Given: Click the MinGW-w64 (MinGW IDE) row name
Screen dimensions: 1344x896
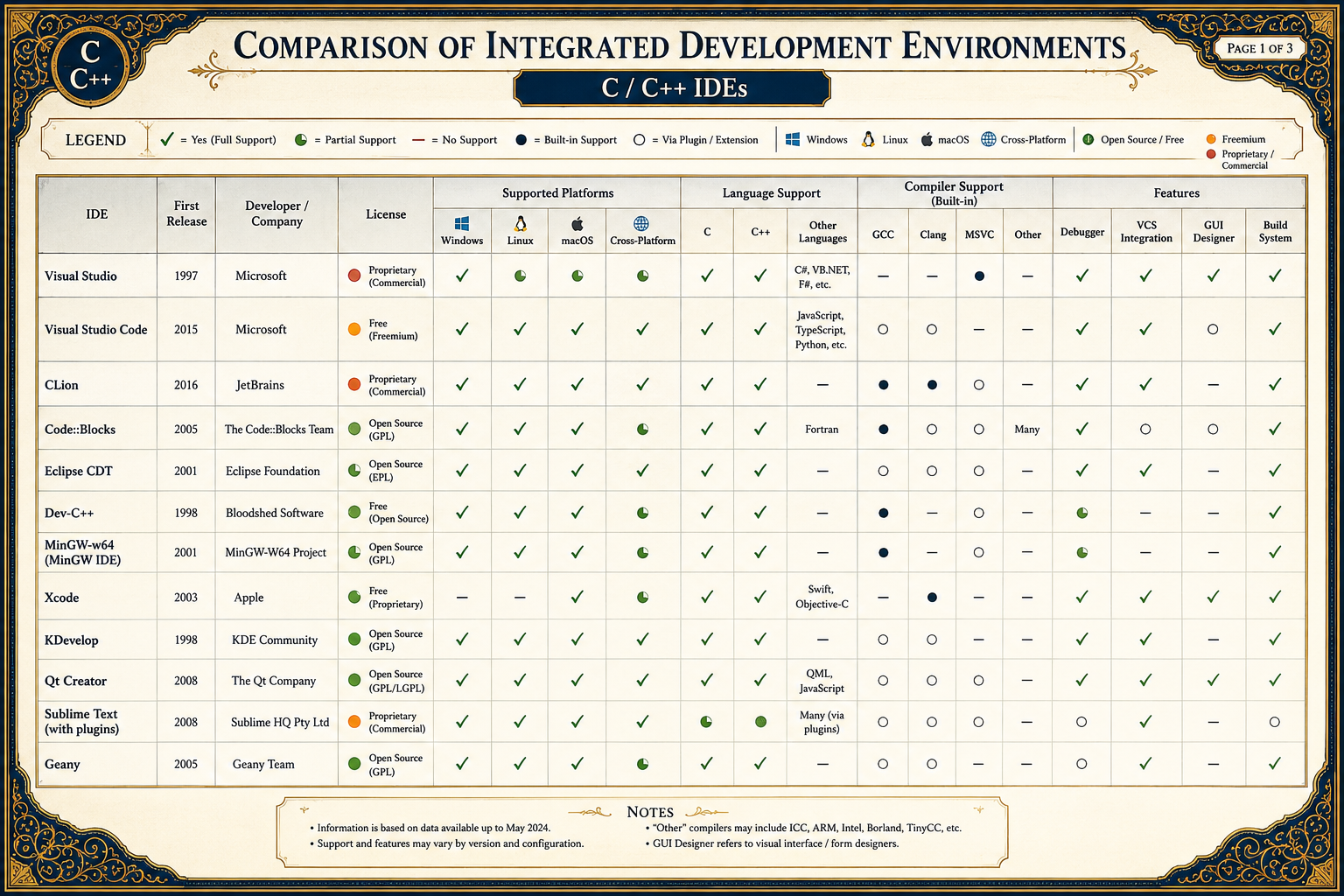Looking at the screenshot, I should point(83,552).
